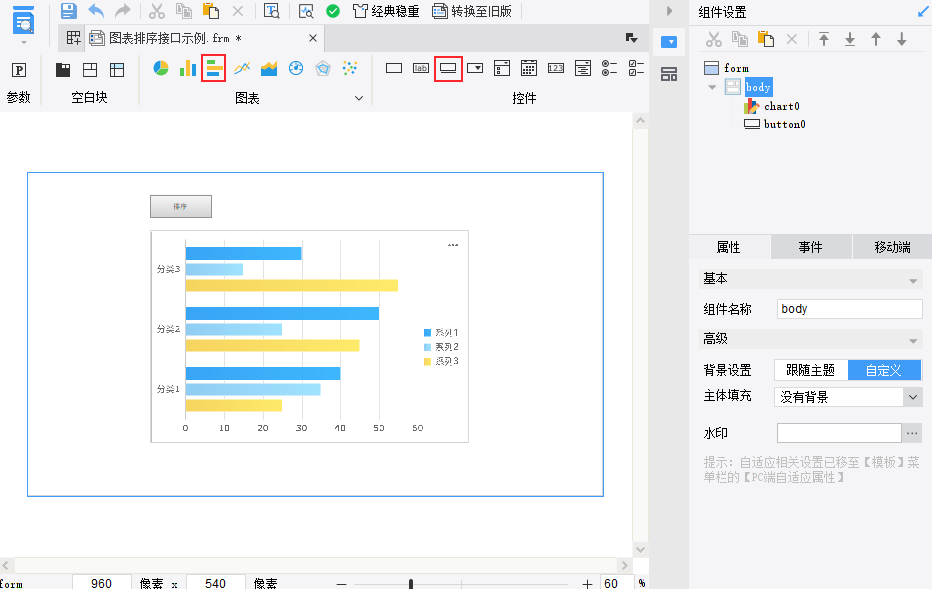Switch to the 属性 tab
This screenshot has height=589, width=932.
[x=729, y=247]
